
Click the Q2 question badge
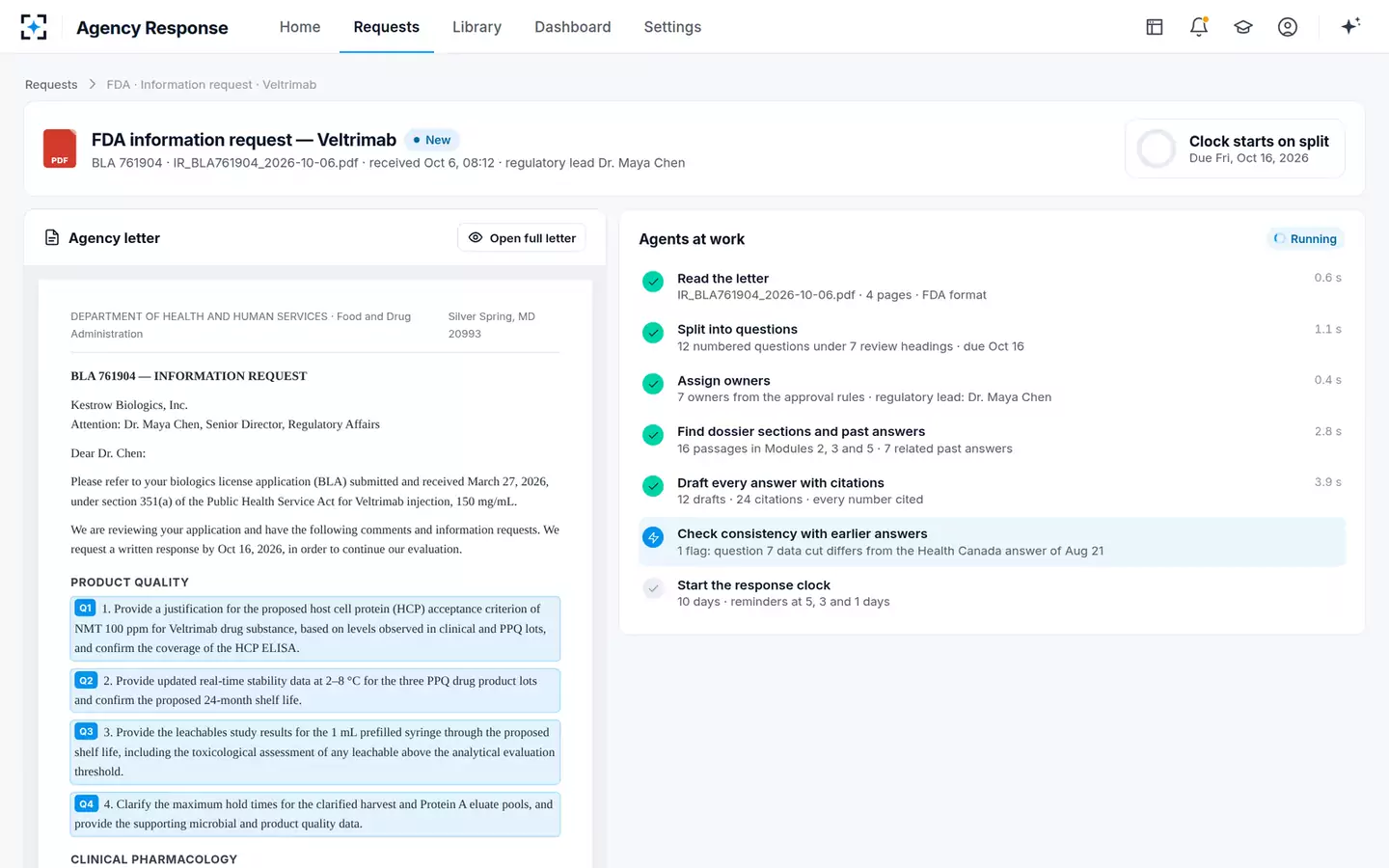(x=86, y=680)
